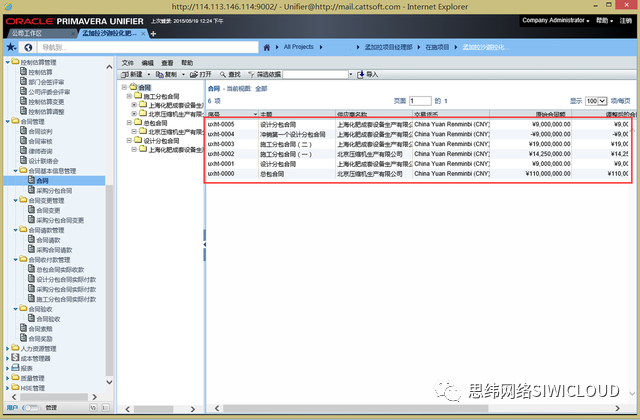
Task: Open the 编辑 menu
Action: 147,63
